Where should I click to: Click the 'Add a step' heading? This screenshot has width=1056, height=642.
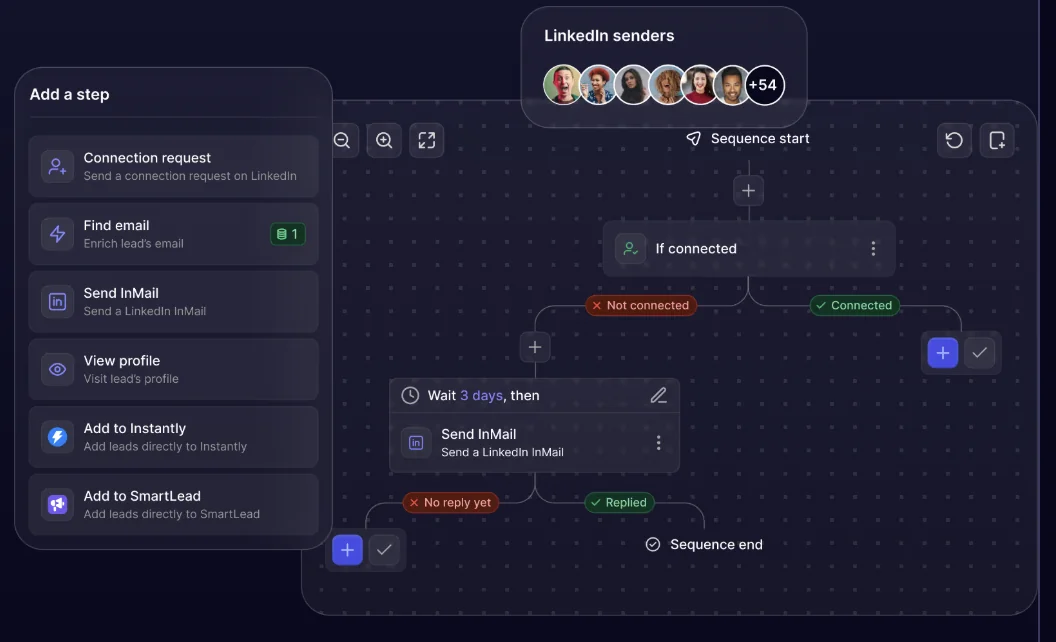tap(69, 94)
